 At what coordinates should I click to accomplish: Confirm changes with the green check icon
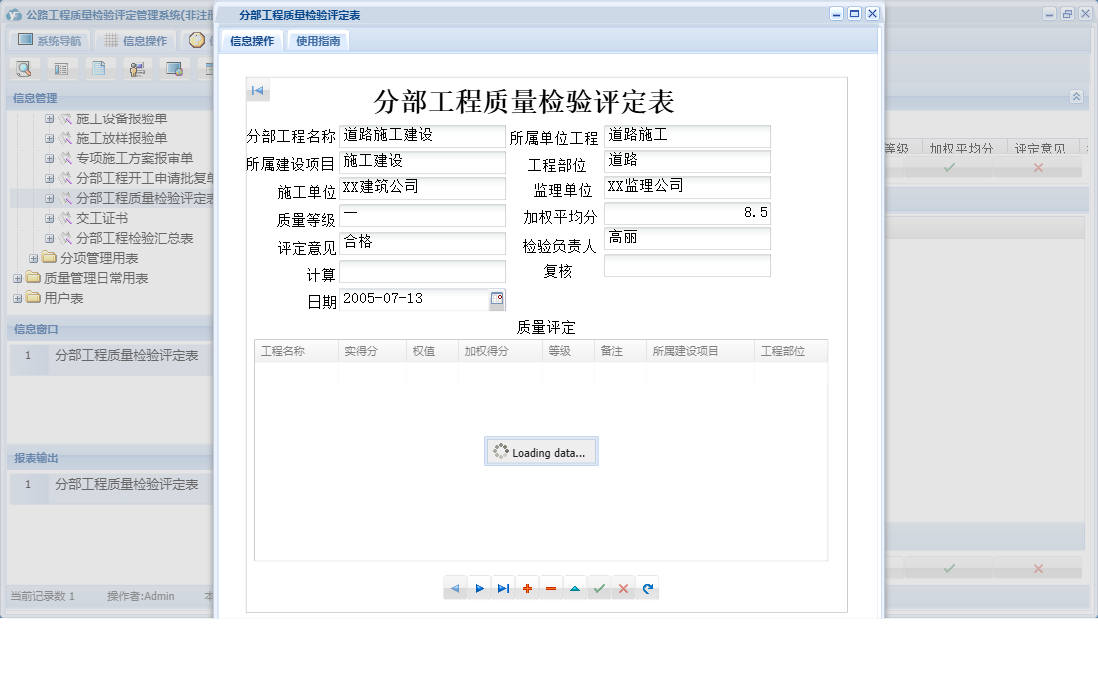599,588
